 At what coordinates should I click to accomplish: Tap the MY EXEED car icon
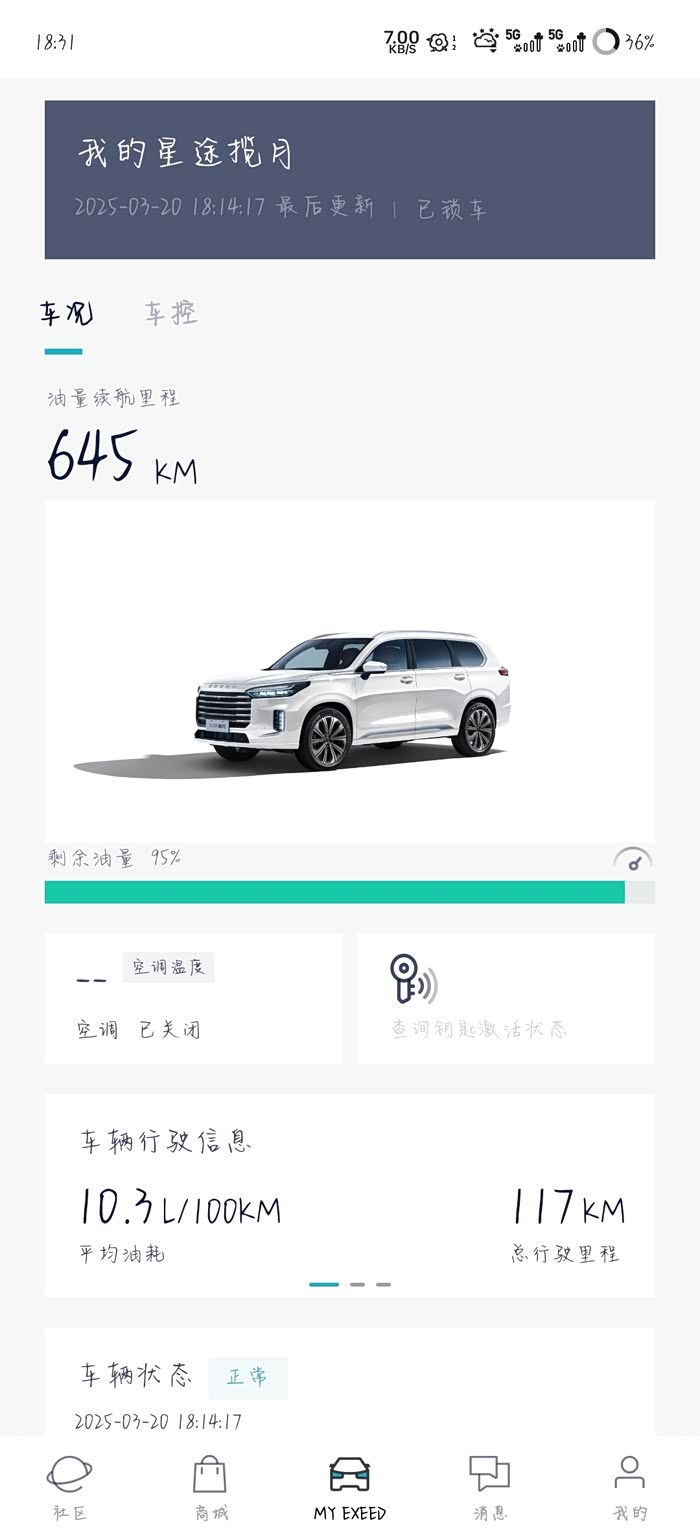(x=350, y=1474)
